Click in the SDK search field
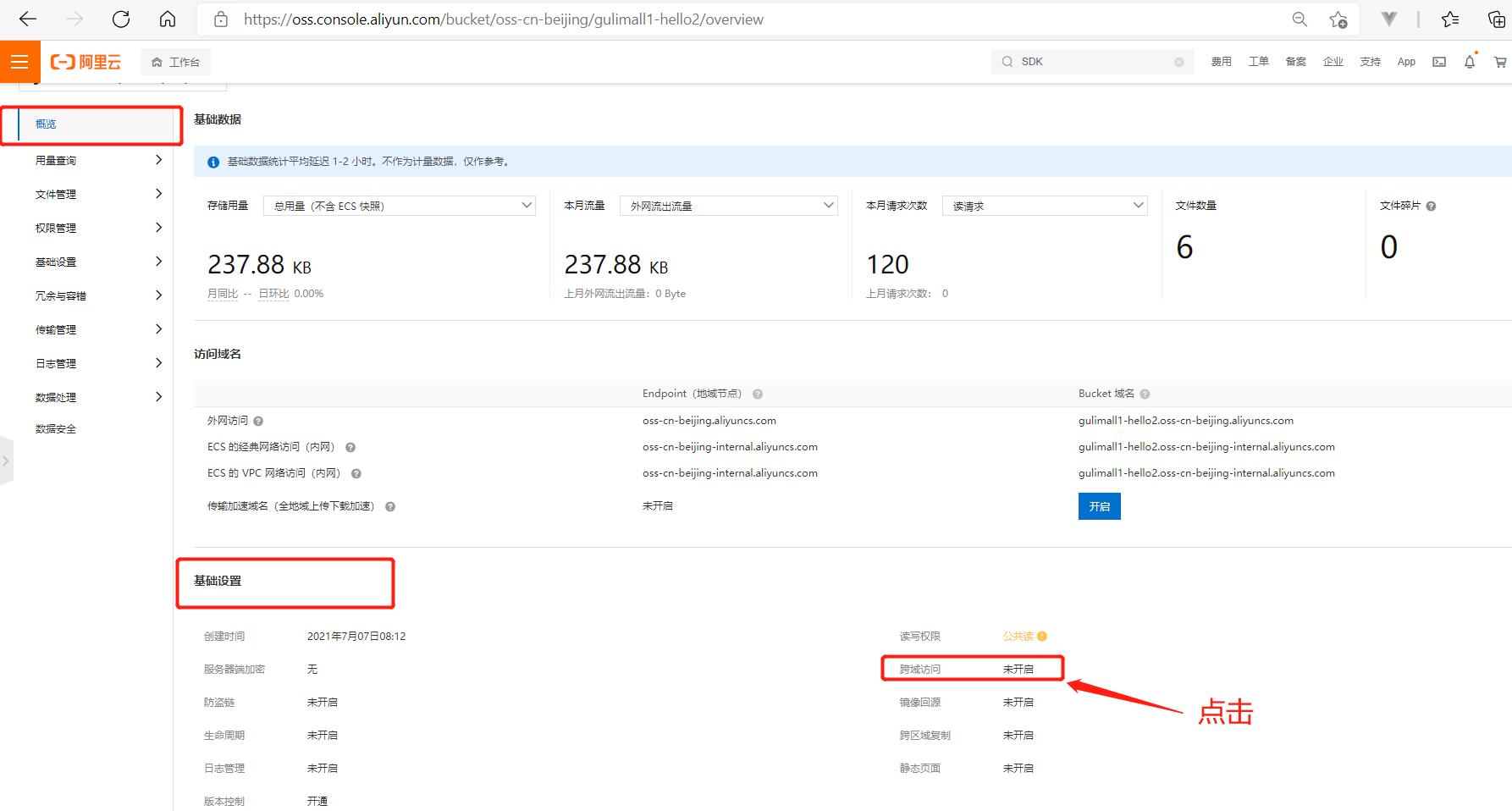 [x=1093, y=62]
